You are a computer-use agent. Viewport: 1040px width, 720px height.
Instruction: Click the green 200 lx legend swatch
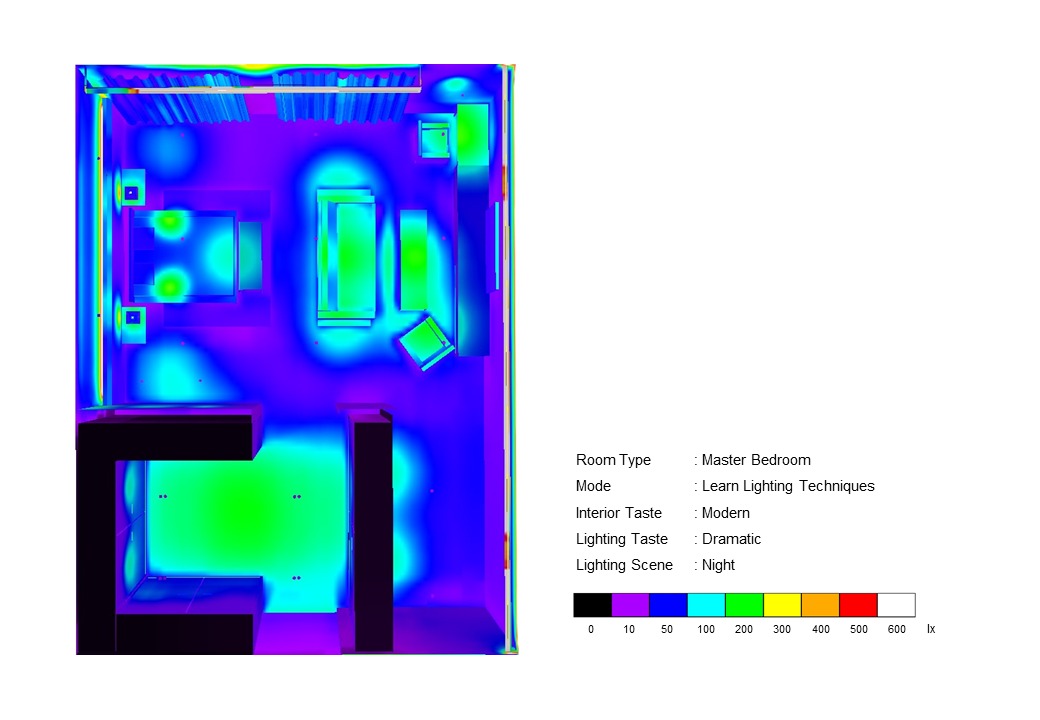click(744, 605)
